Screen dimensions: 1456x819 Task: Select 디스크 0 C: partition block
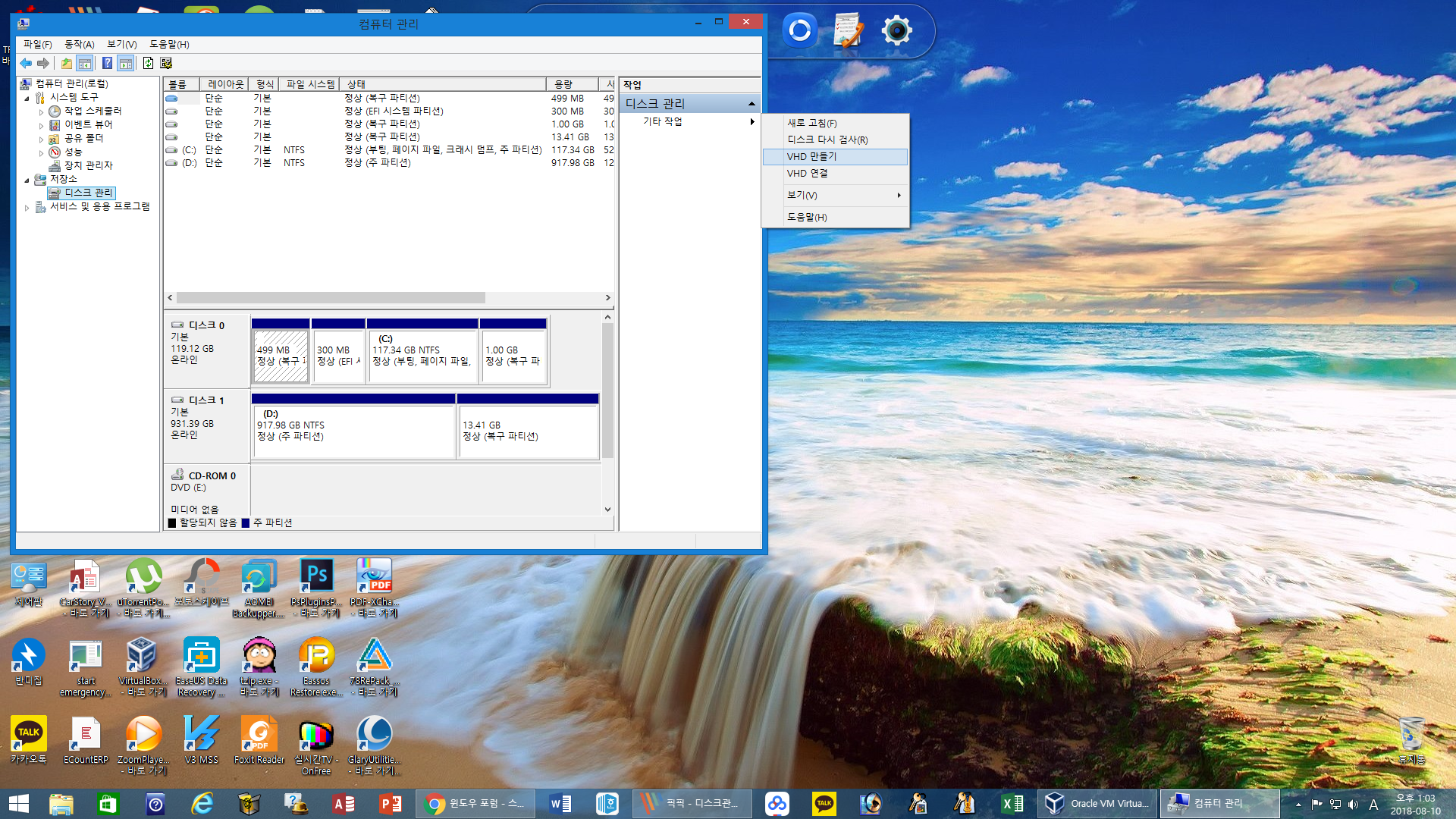click(421, 349)
